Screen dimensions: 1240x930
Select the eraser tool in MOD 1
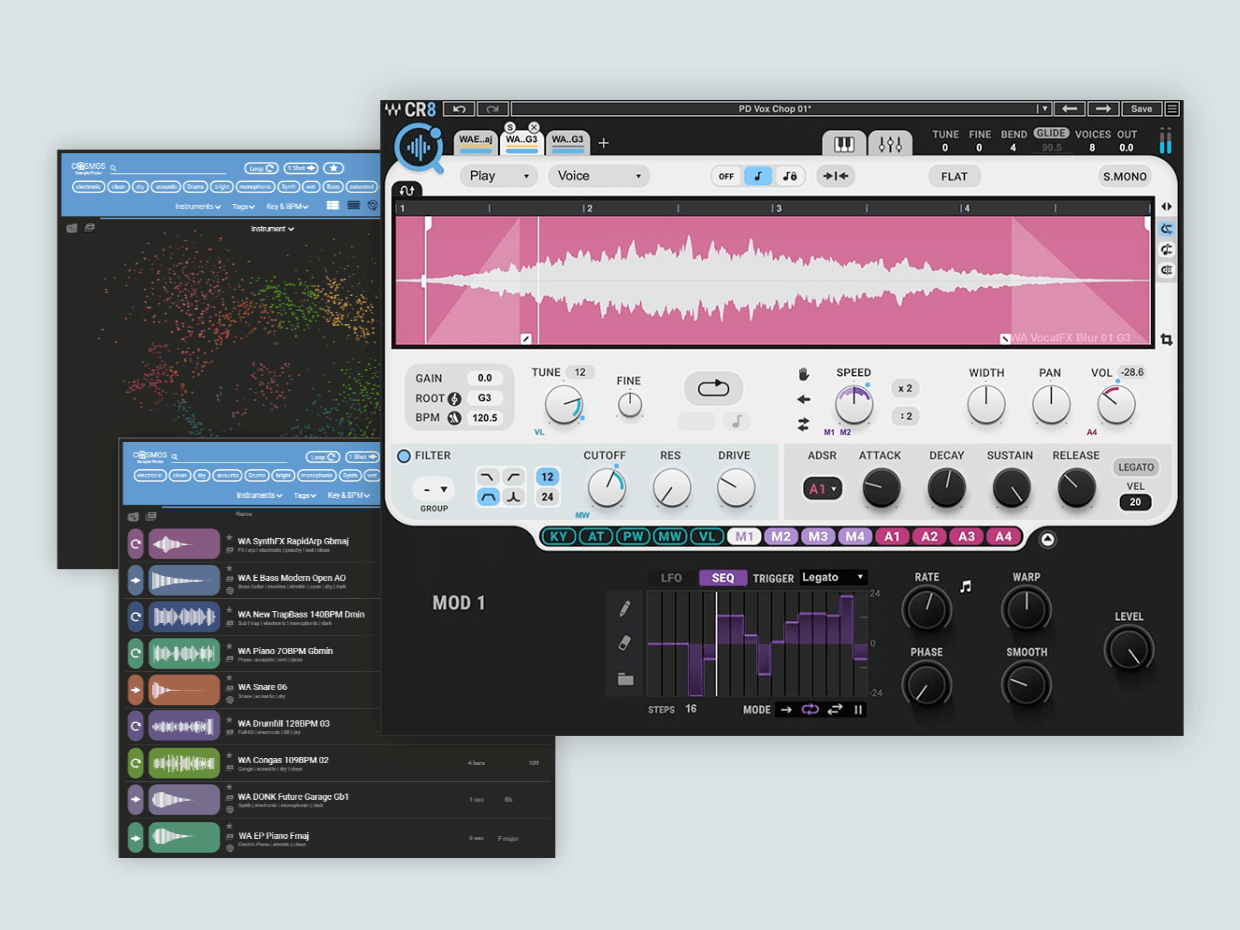[625, 643]
